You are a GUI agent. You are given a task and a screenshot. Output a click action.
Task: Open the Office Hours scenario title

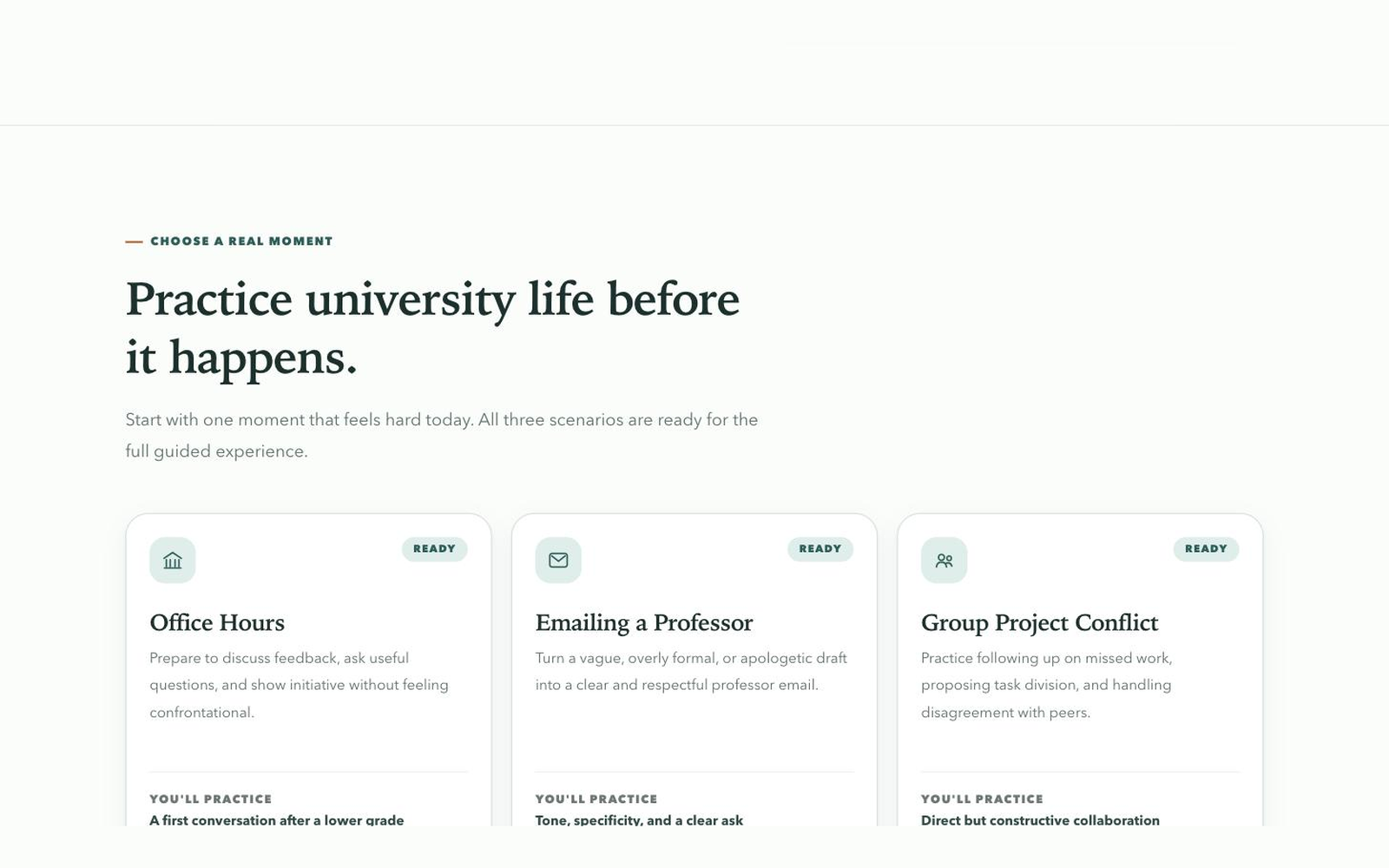pyautogui.click(x=217, y=623)
